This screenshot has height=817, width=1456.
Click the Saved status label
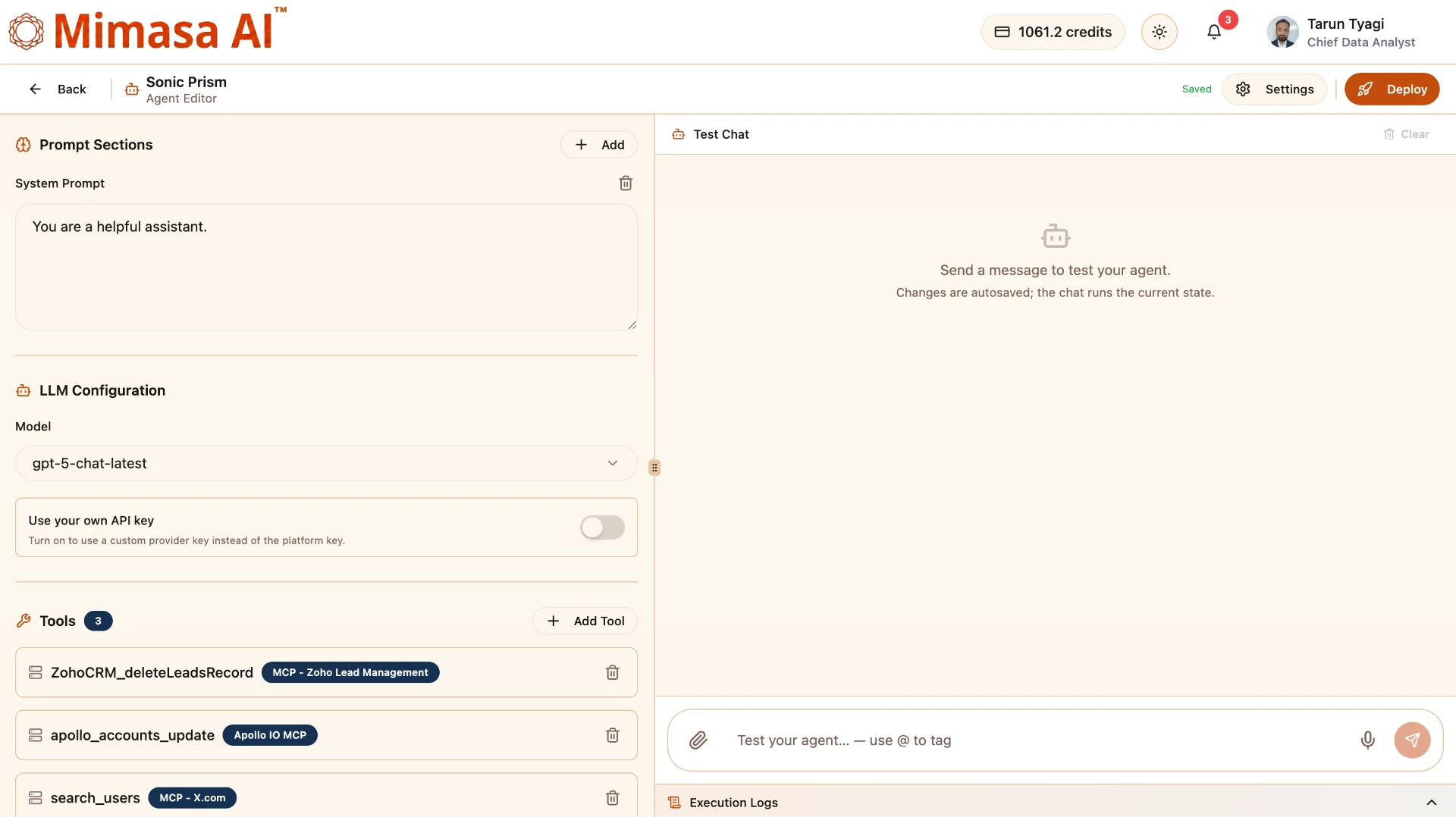click(x=1197, y=89)
